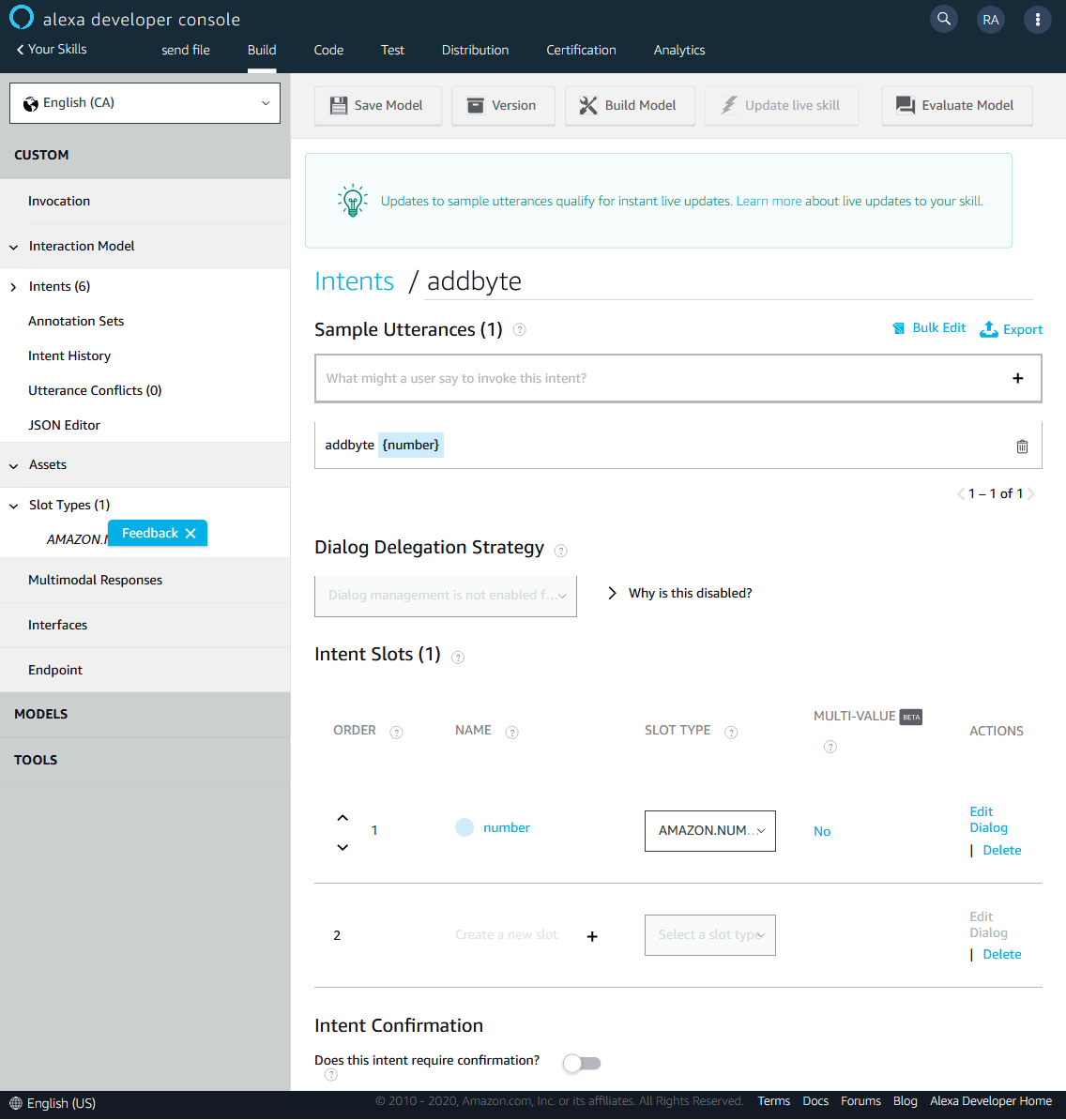Open the vertical three-dot options menu

pos(1037,19)
